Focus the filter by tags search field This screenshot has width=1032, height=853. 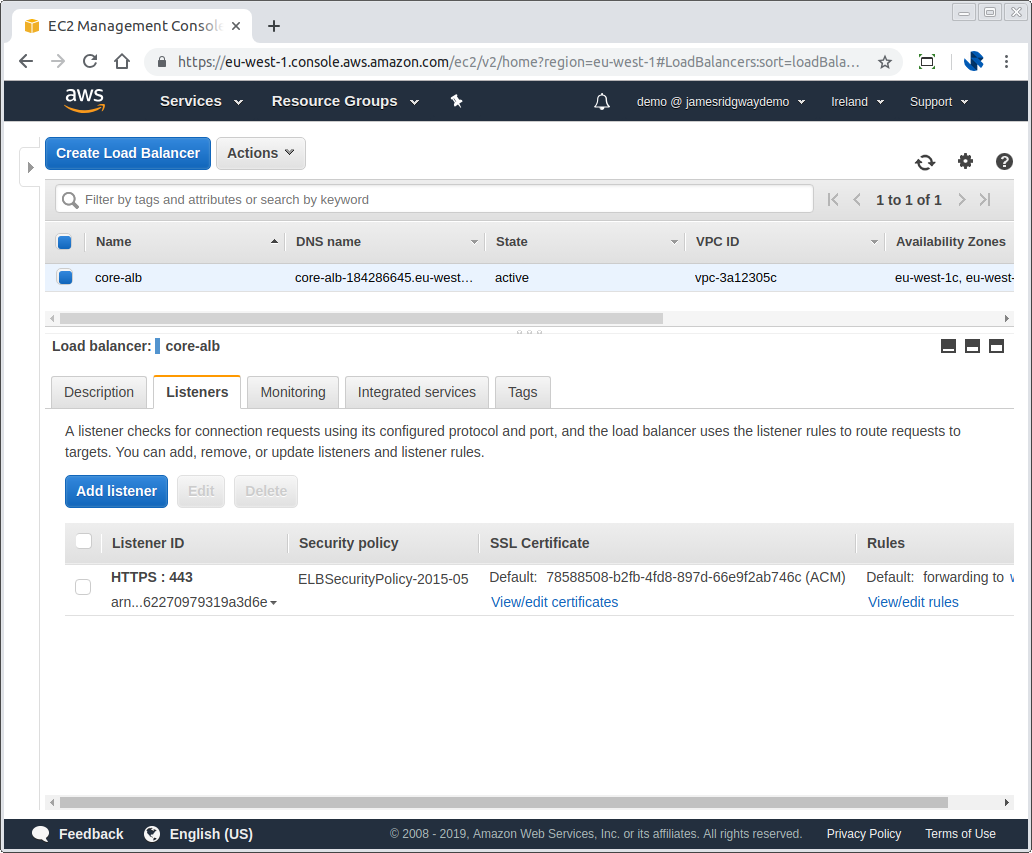pyautogui.click(x=434, y=199)
